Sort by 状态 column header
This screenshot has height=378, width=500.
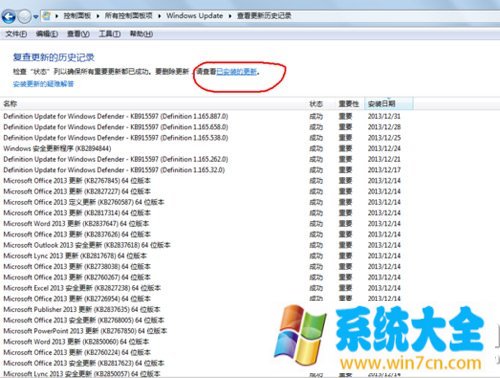[316, 104]
